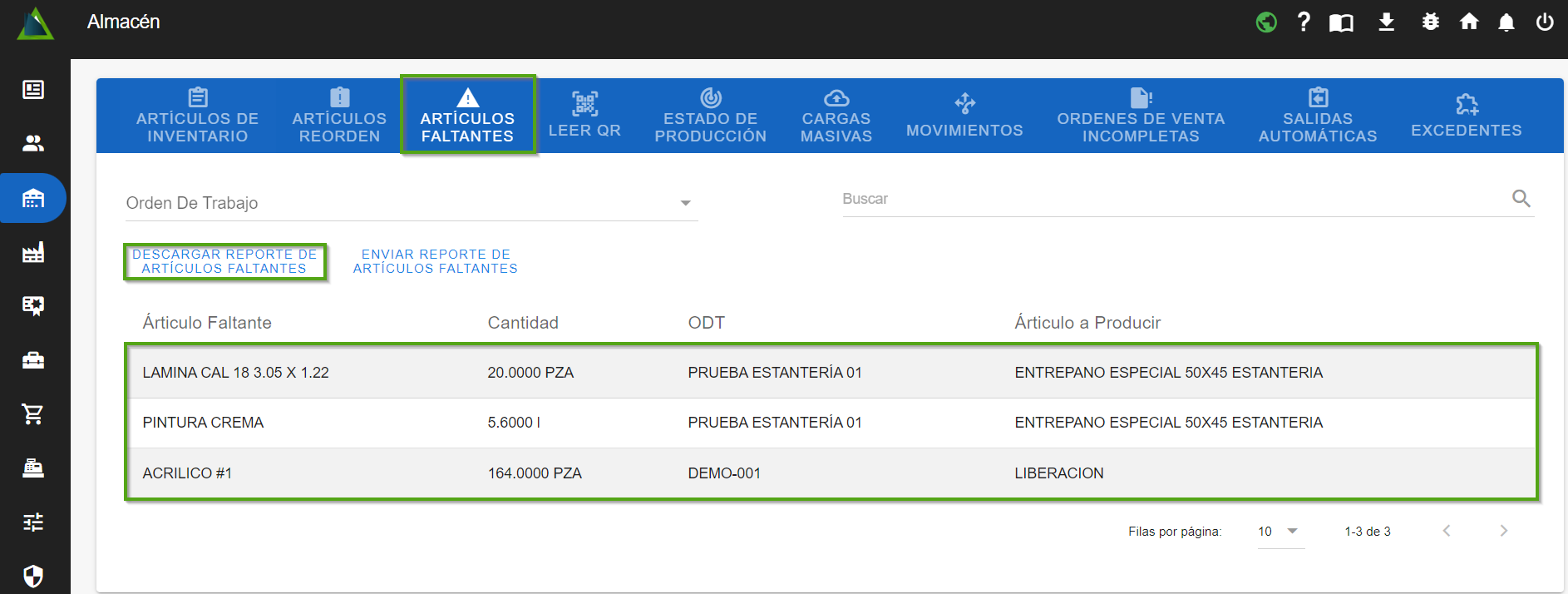
Task: Switch to Artículos de Inventario tab
Action: [x=197, y=116]
